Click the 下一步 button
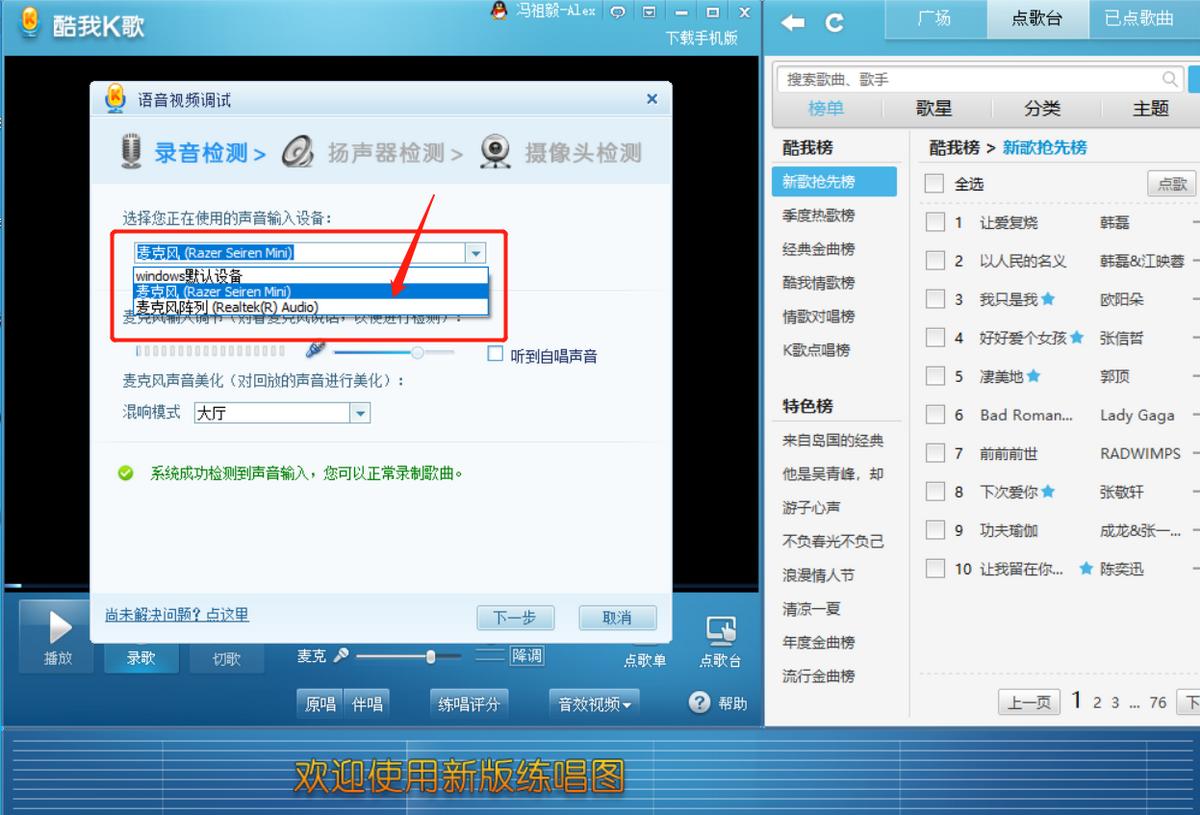This screenshot has height=815, width=1200. tap(515, 618)
